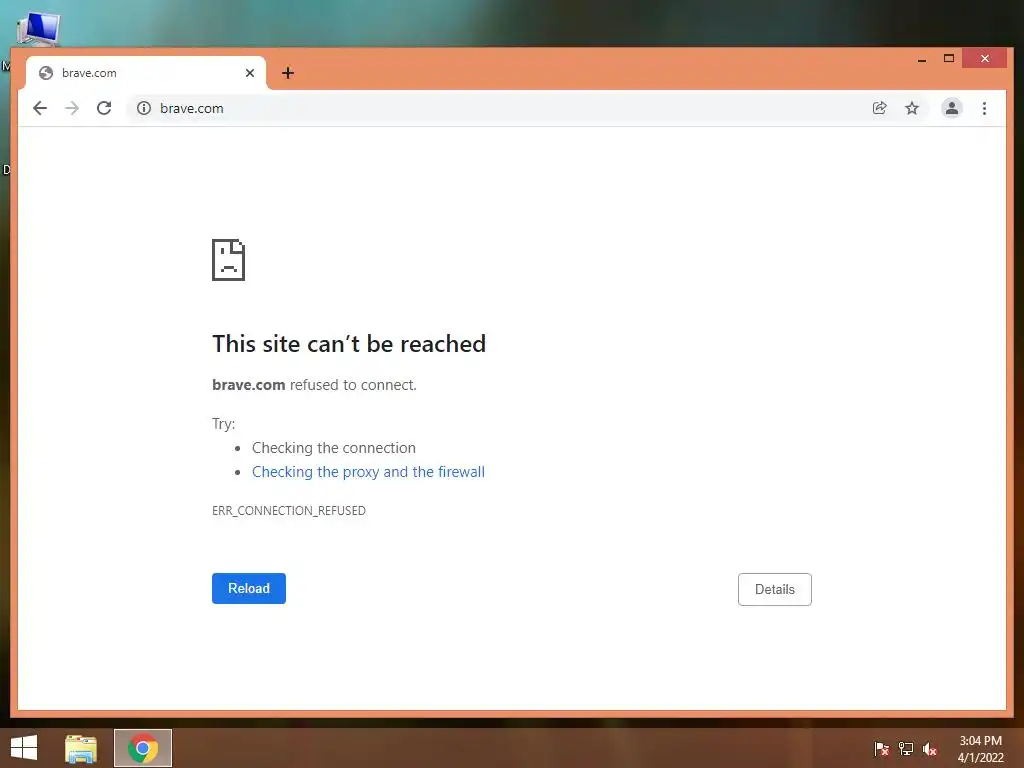Open the profile avatar button
Viewport: 1024px width, 768px height.
pyautogui.click(x=952, y=108)
